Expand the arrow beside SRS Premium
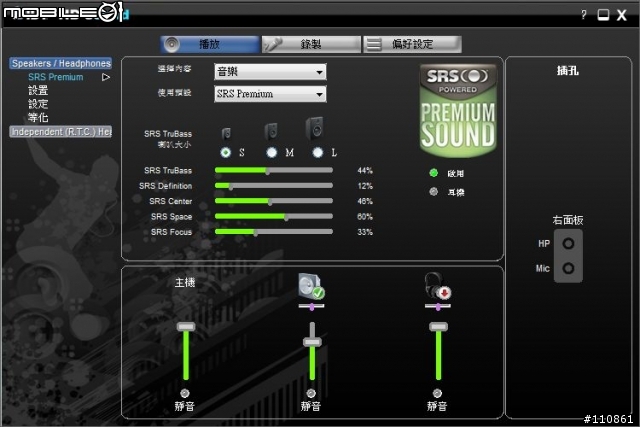 [x=106, y=77]
